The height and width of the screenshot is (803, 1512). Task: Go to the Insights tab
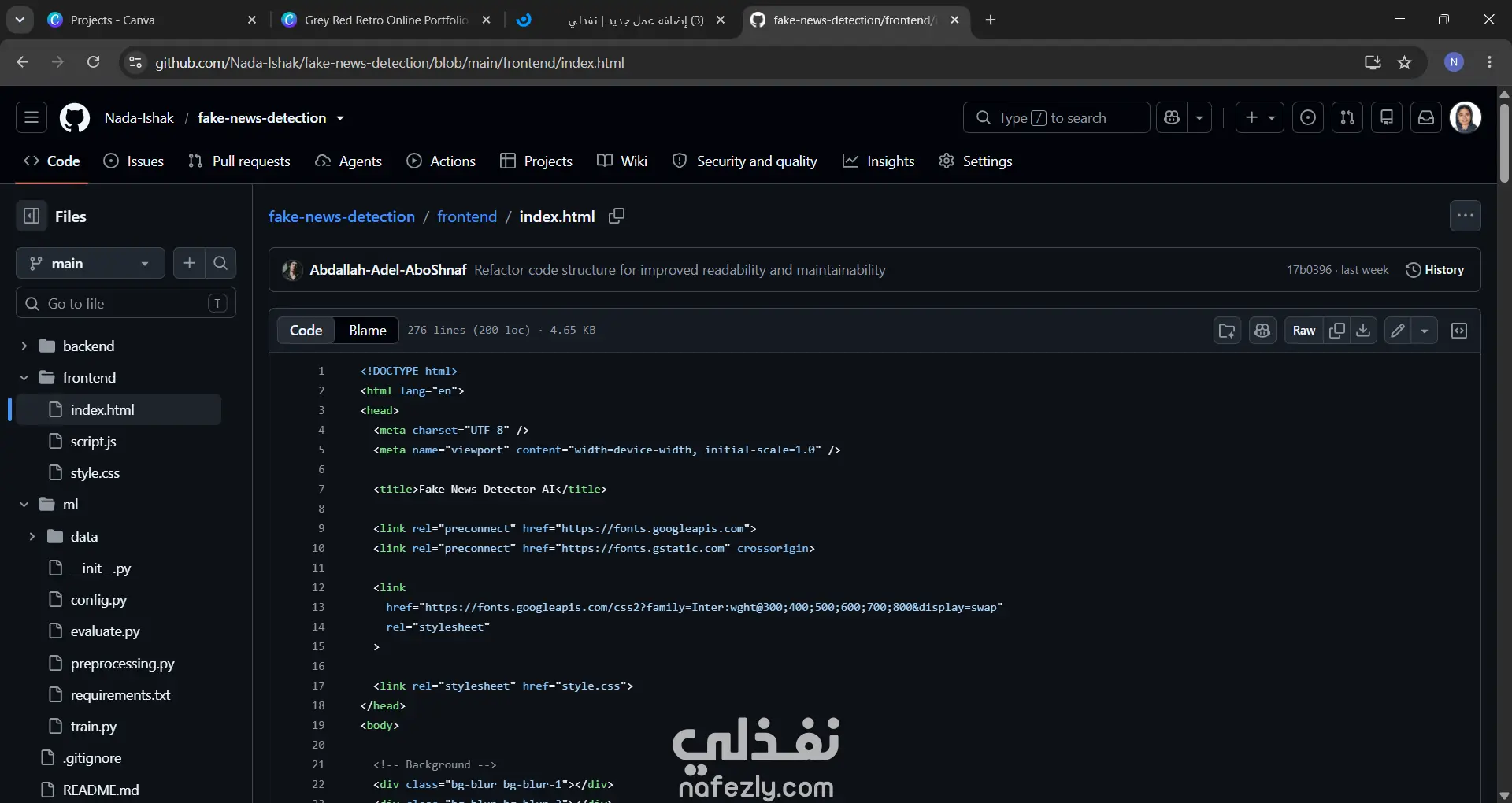879,161
